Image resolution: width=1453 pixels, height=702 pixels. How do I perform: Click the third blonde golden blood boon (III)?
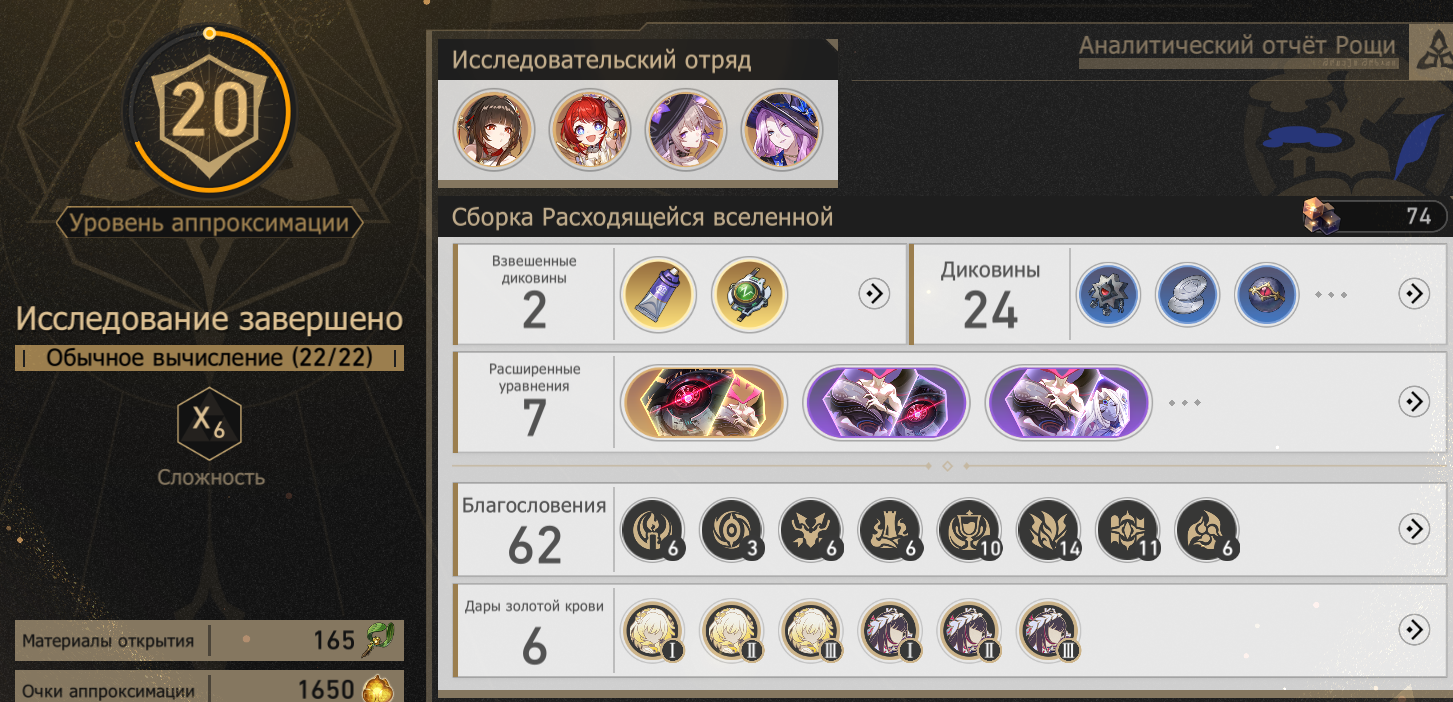coord(812,631)
